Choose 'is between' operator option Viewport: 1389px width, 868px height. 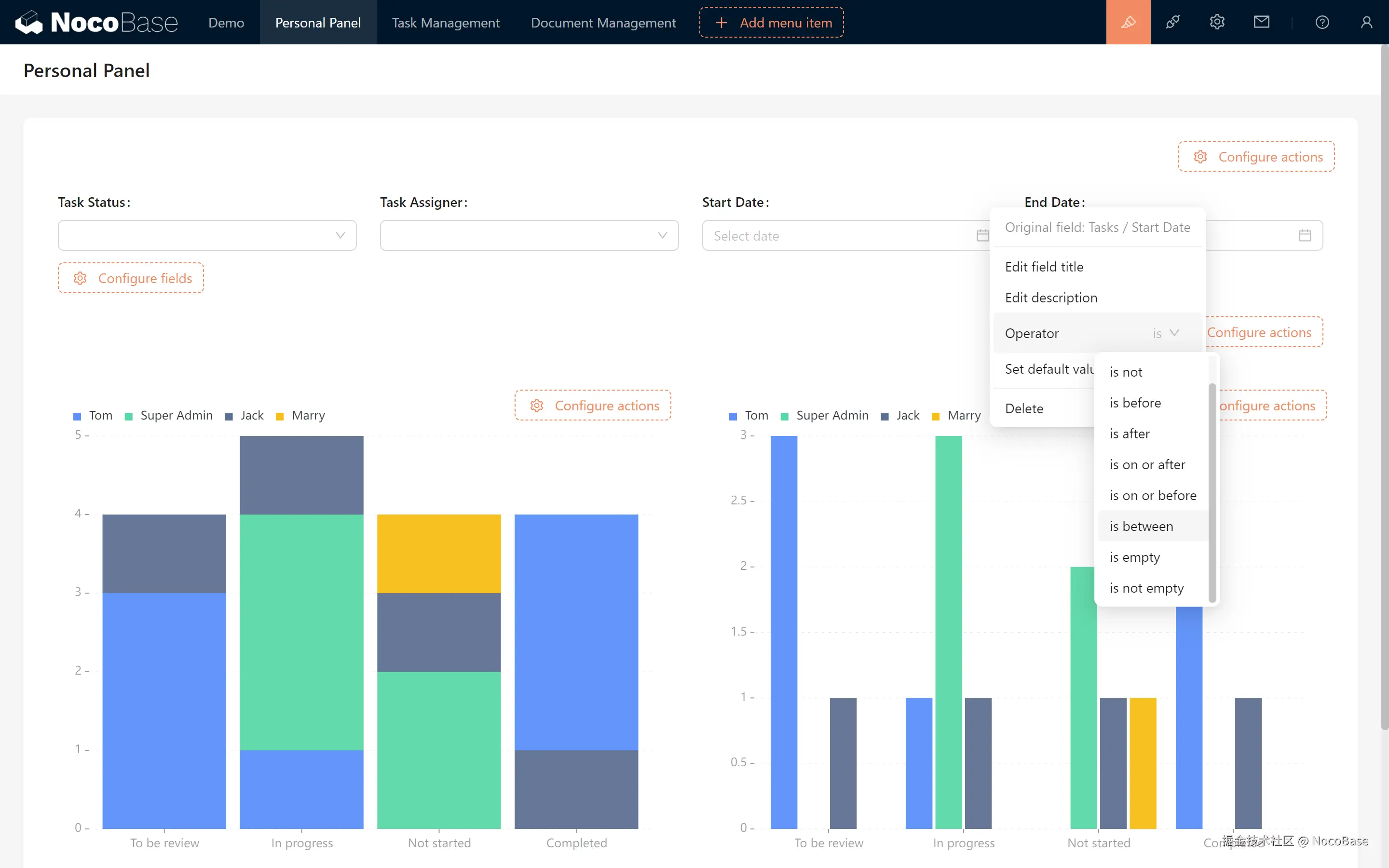pyautogui.click(x=1141, y=526)
